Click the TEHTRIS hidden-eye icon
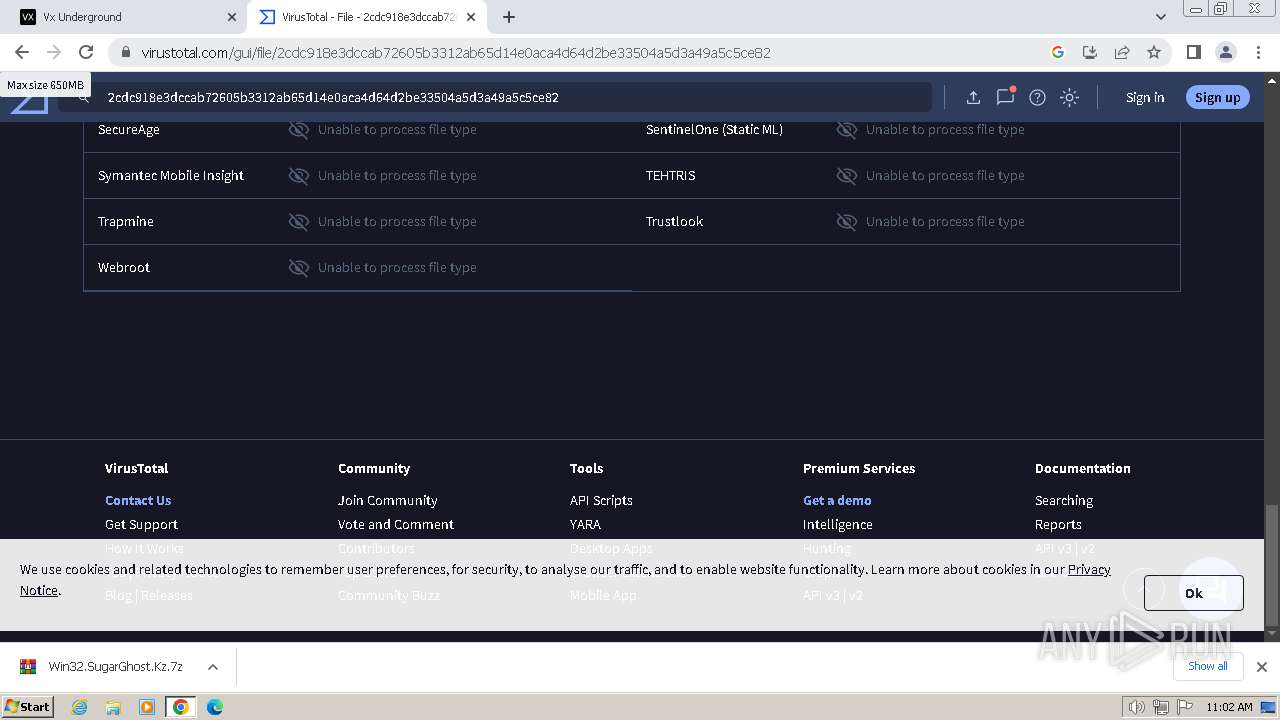 [x=846, y=175]
